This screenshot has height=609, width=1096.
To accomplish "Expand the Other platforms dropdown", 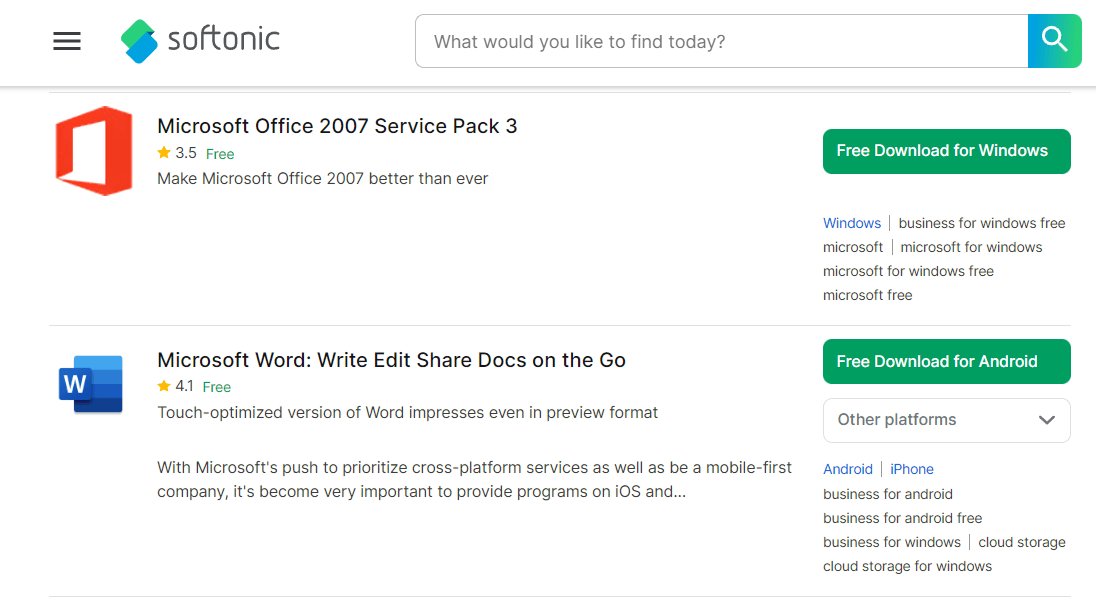I will click(x=946, y=420).
